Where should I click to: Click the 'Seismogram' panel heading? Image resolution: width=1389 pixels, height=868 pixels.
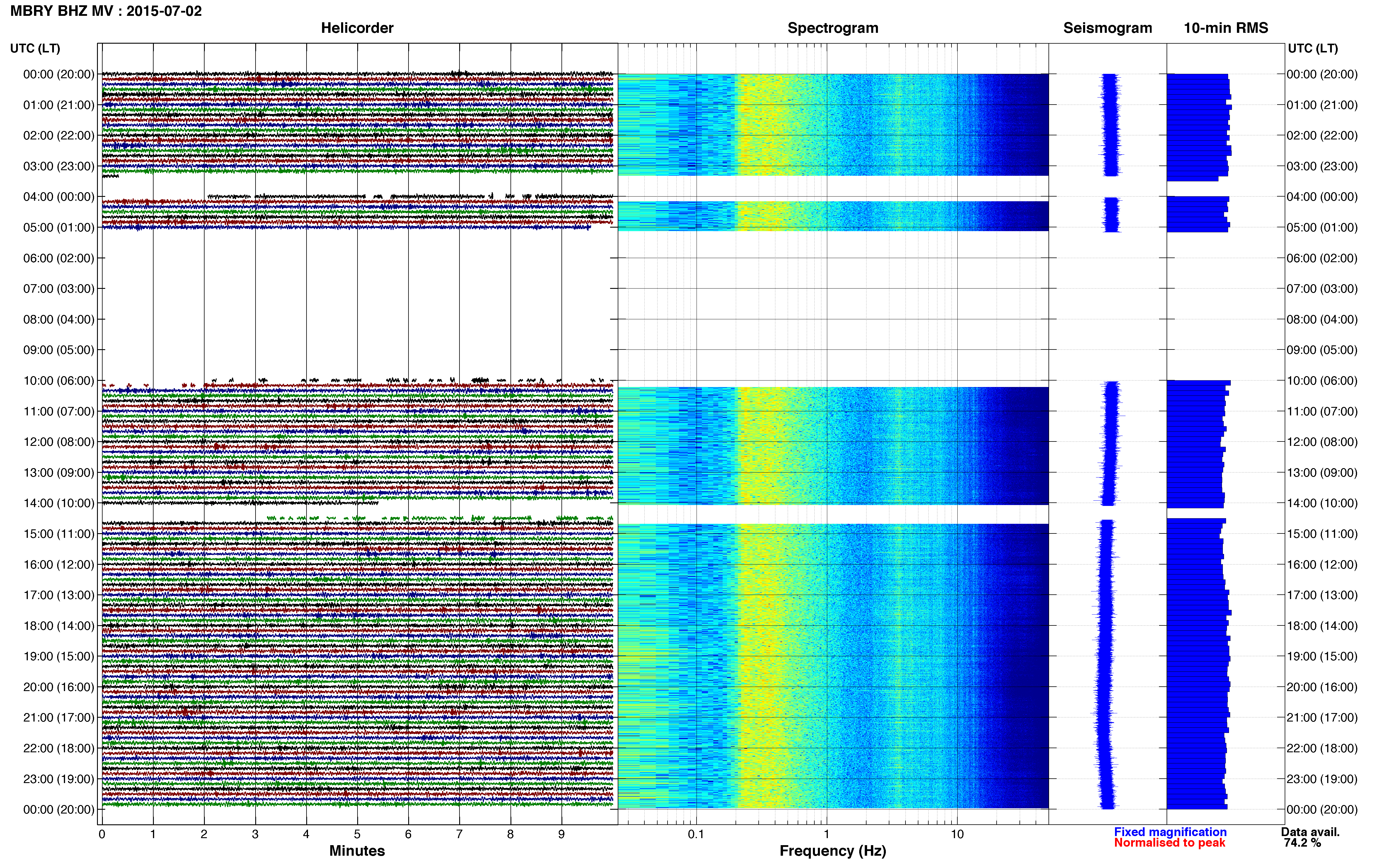coord(1108,28)
